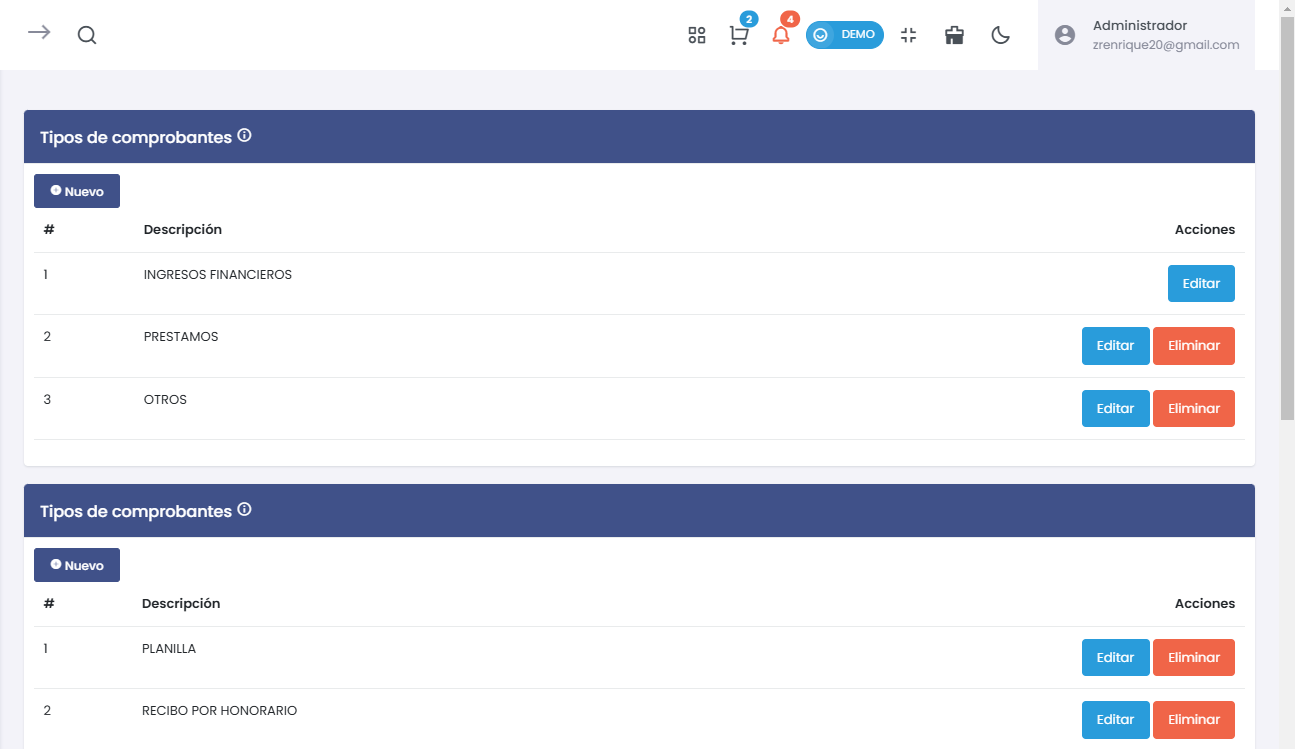The height and width of the screenshot is (749, 1295).
Task: Delete the PLANILLA row
Action: point(1193,657)
